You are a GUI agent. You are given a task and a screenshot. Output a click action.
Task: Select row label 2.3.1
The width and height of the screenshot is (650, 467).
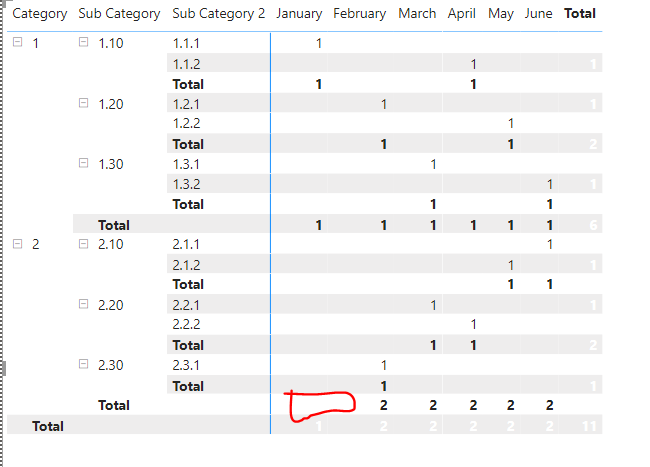pos(186,365)
